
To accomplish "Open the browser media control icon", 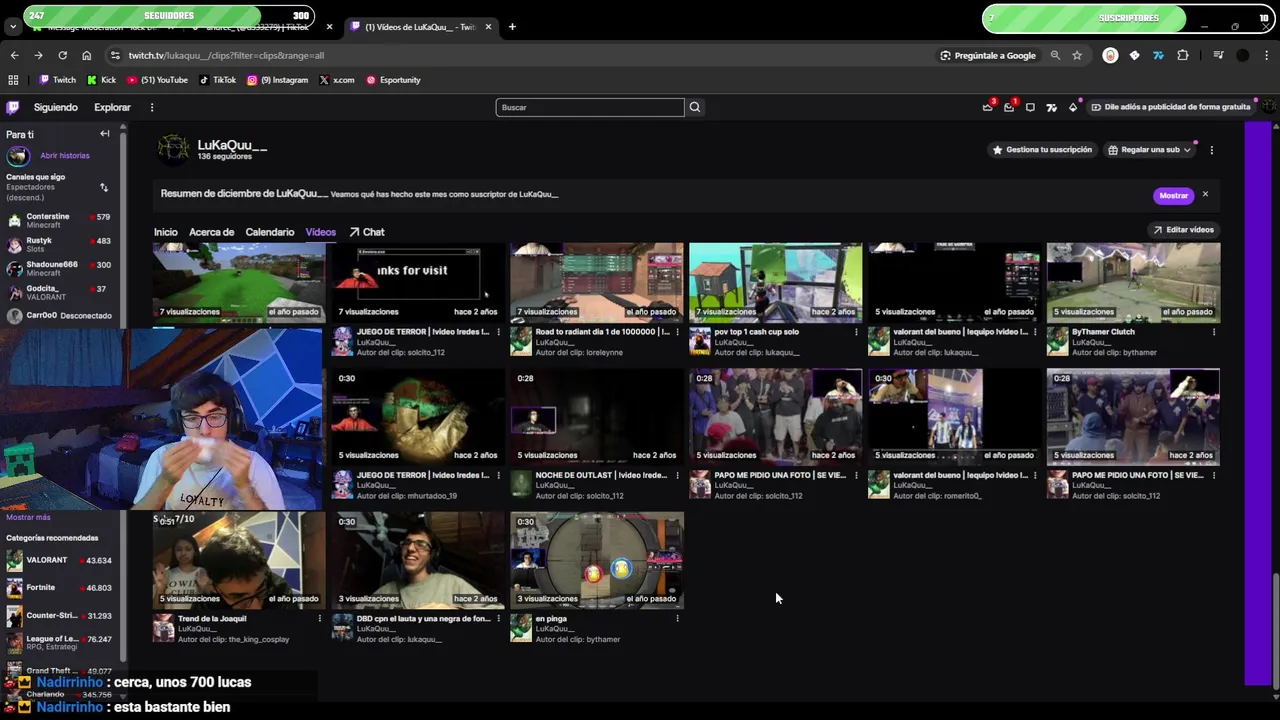I will (1218, 55).
